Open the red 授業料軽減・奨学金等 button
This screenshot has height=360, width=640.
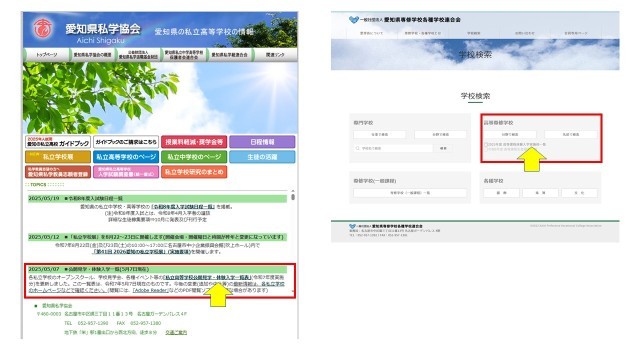click(x=194, y=142)
